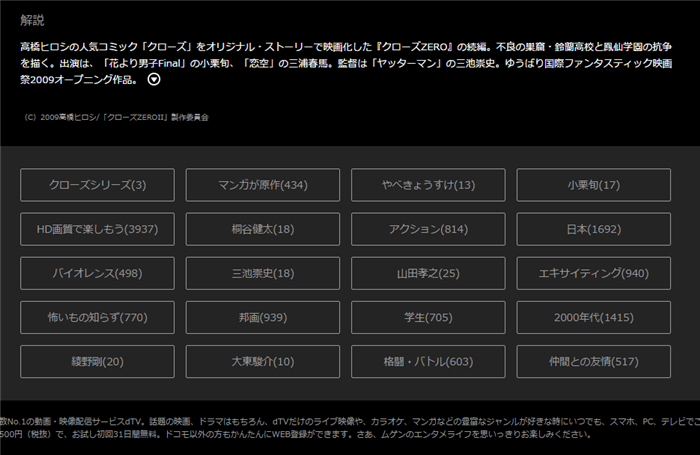Expand the description with the down-arrow icon
The height and width of the screenshot is (455, 700).
click(168, 82)
